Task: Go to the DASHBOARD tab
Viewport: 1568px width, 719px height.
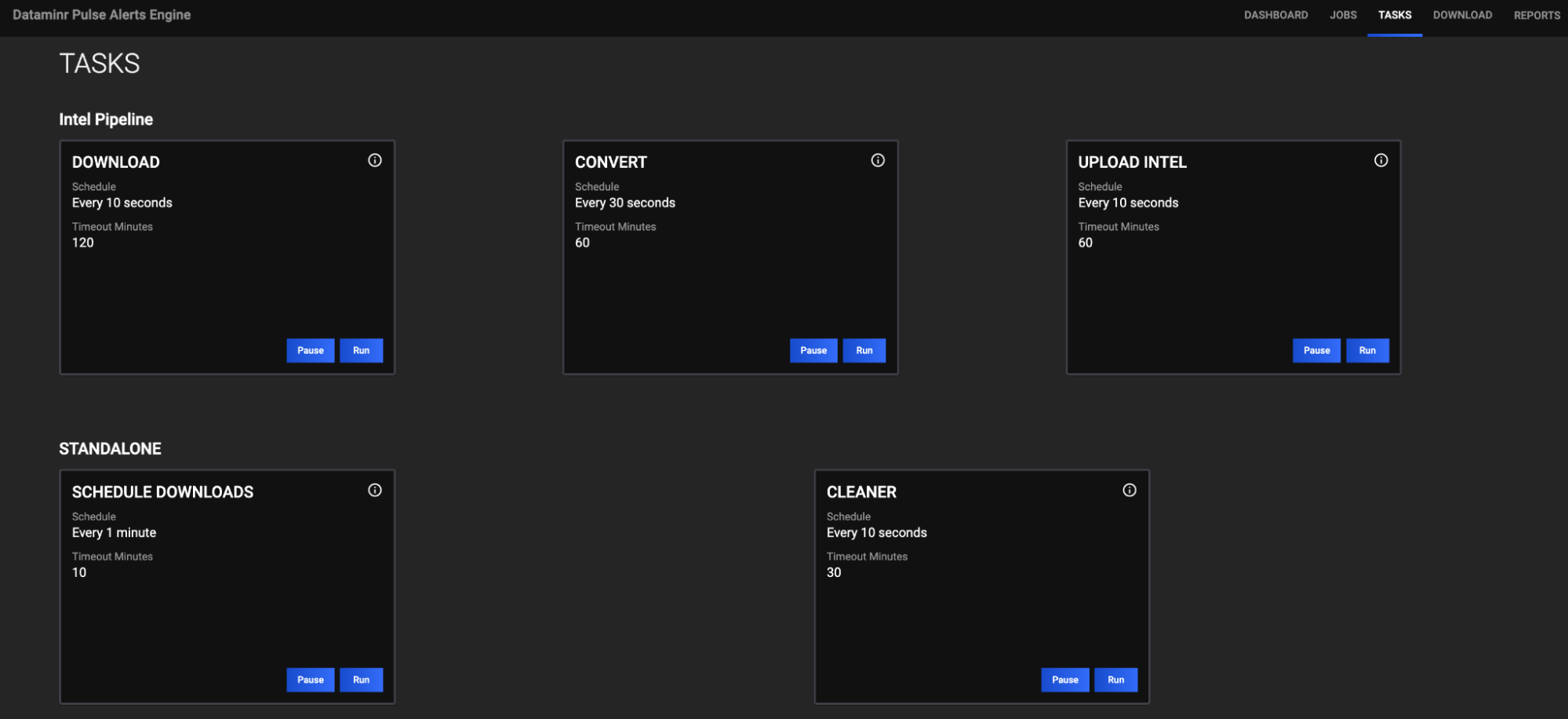Action: tap(1275, 15)
